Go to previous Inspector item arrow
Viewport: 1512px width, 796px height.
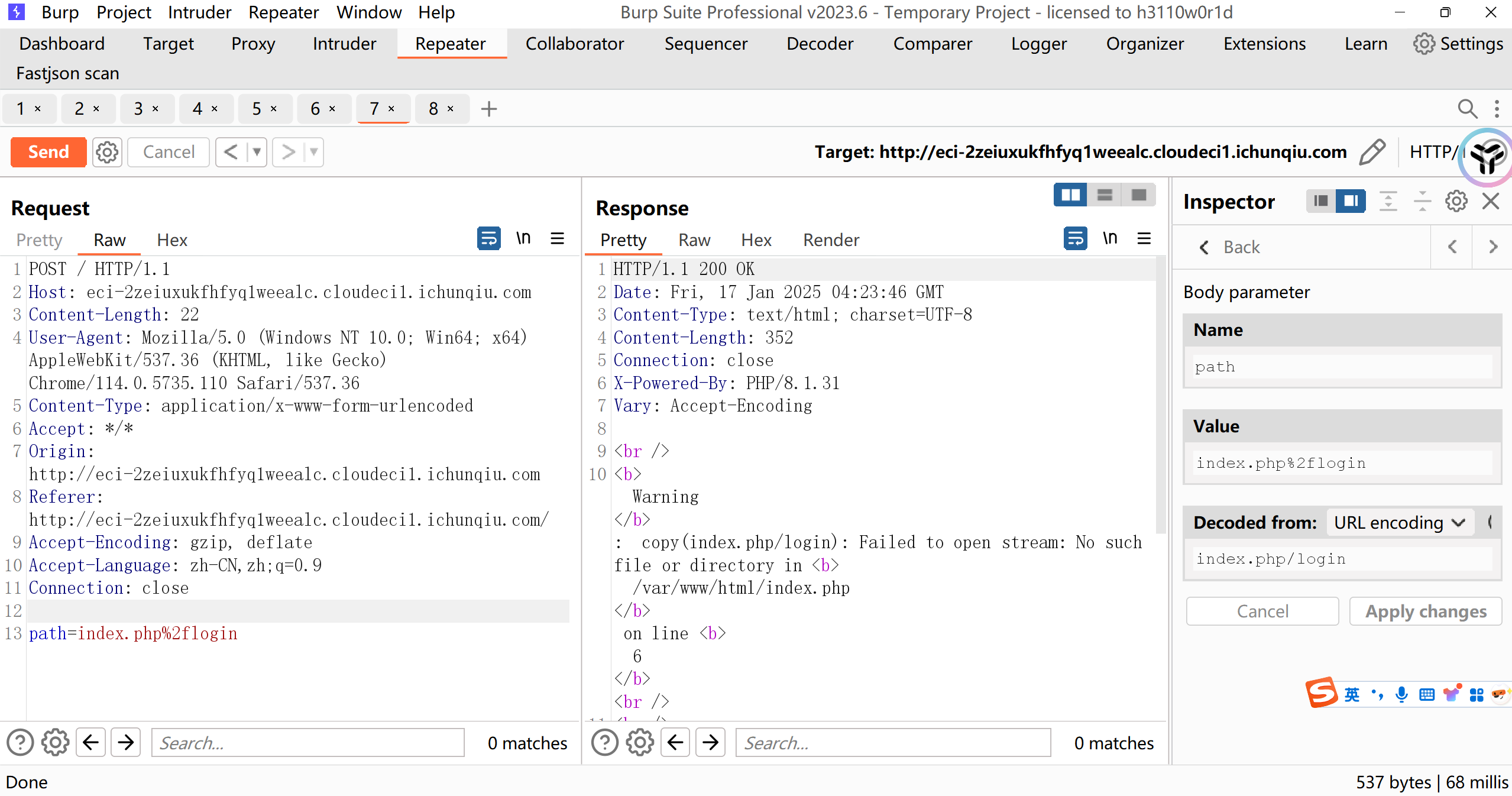click(x=1452, y=247)
